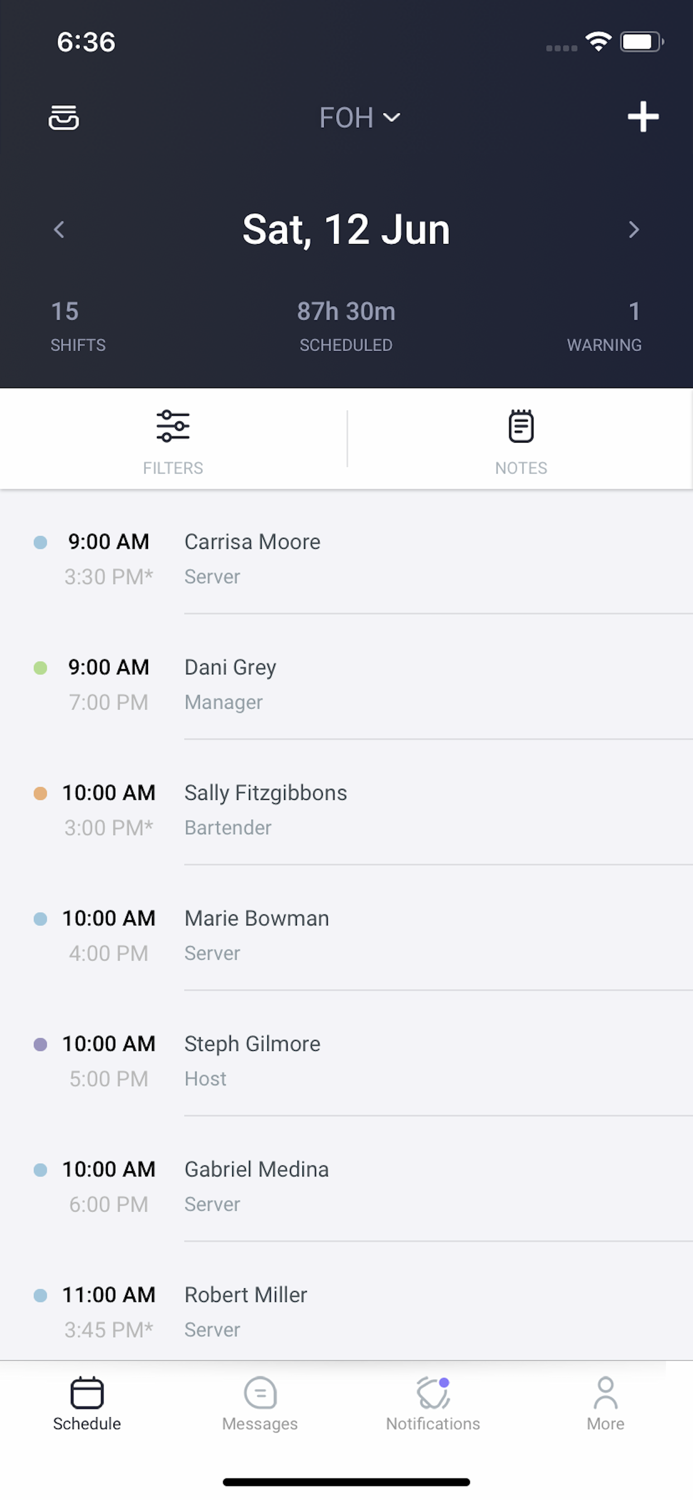
Task: Toggle Carrisa Moore's shift status dot
Action: click(x=39, y=541)
